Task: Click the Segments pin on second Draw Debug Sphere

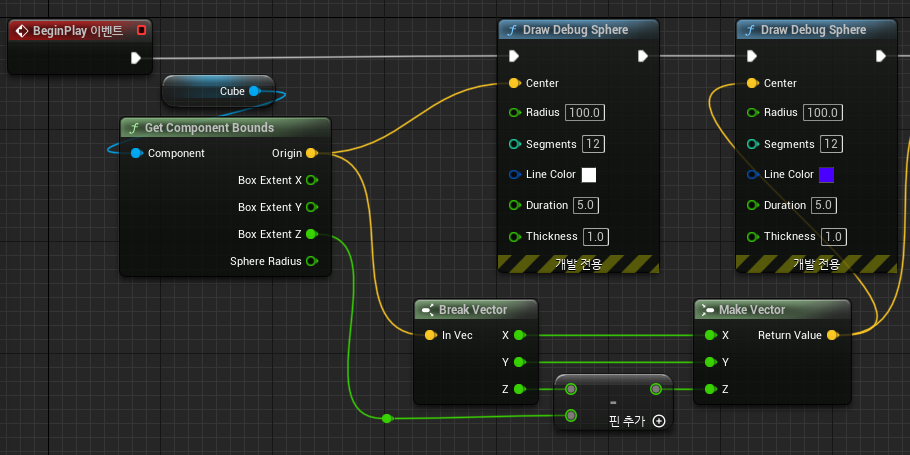Action: click(x=752, y=144)
